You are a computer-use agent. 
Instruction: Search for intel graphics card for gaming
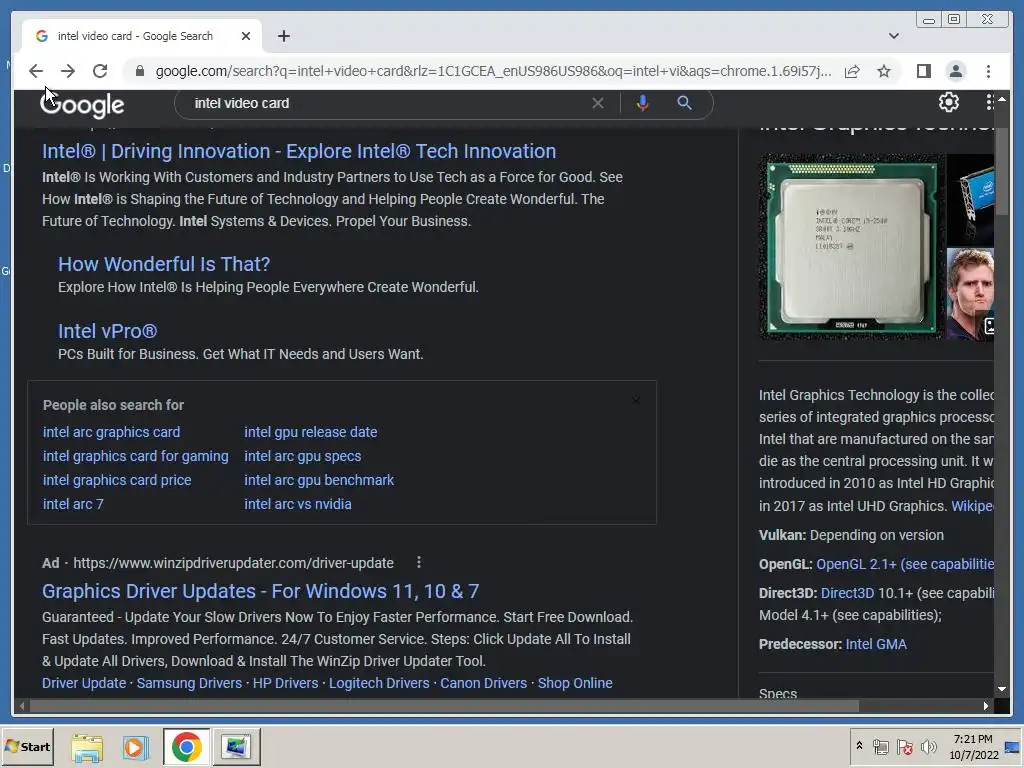[x=136, y=456]
